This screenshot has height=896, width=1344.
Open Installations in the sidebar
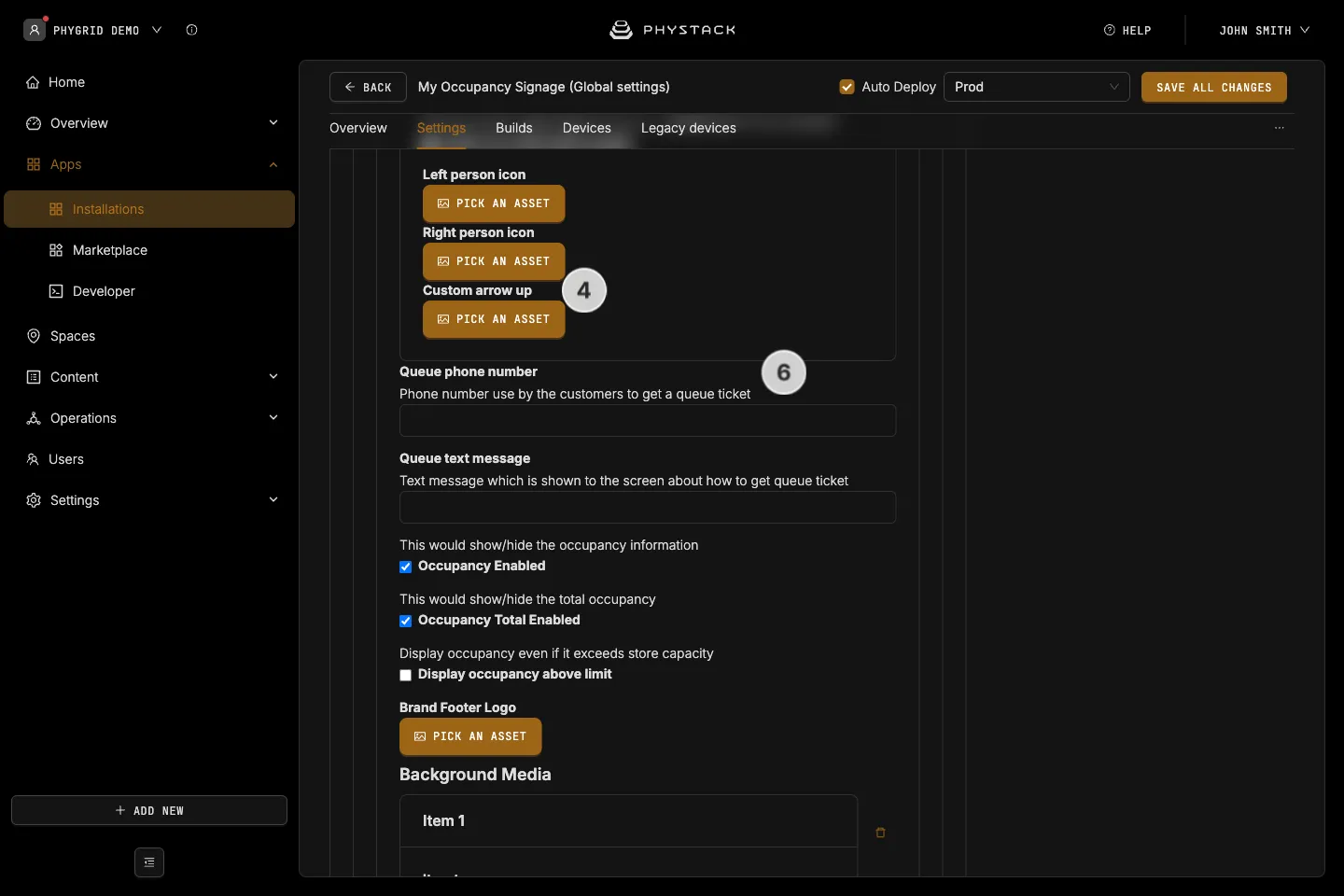149,209
